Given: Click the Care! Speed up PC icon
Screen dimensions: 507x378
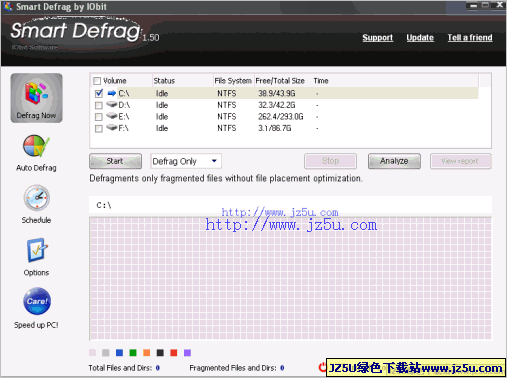Looking at the screenshot, I should 37,301.
